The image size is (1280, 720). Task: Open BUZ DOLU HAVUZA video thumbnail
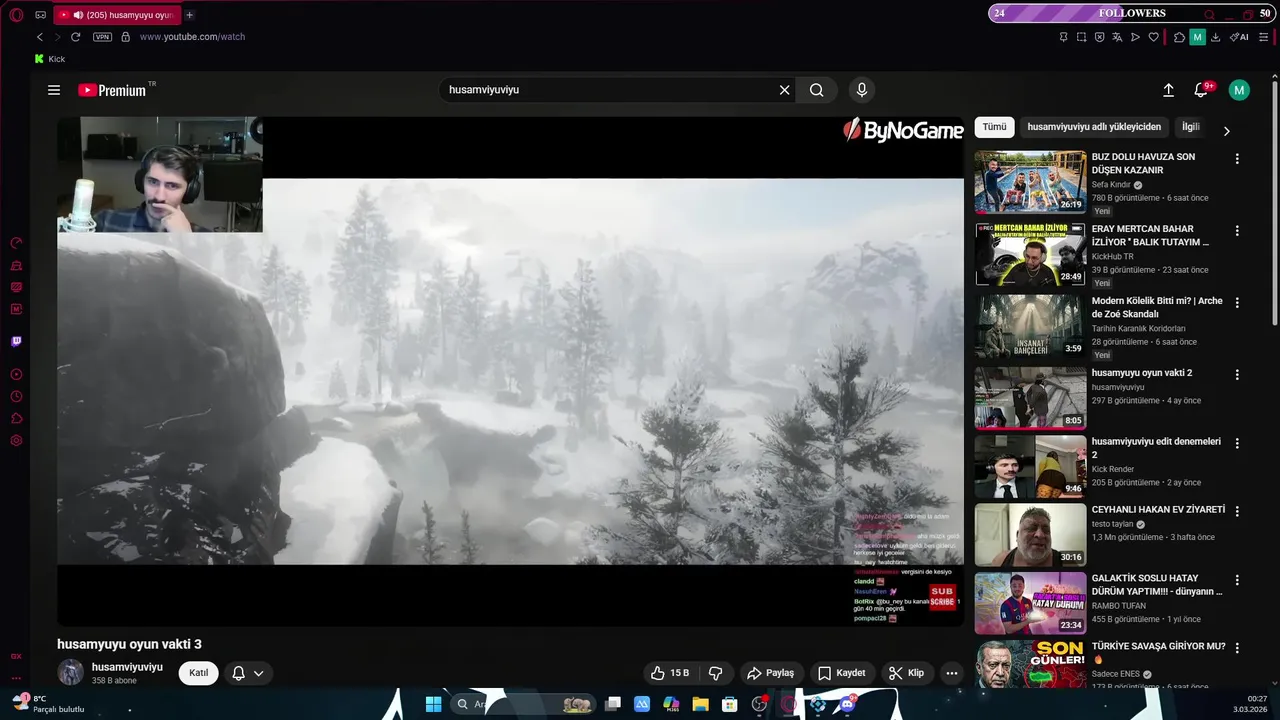click(x=1030, y=182)
